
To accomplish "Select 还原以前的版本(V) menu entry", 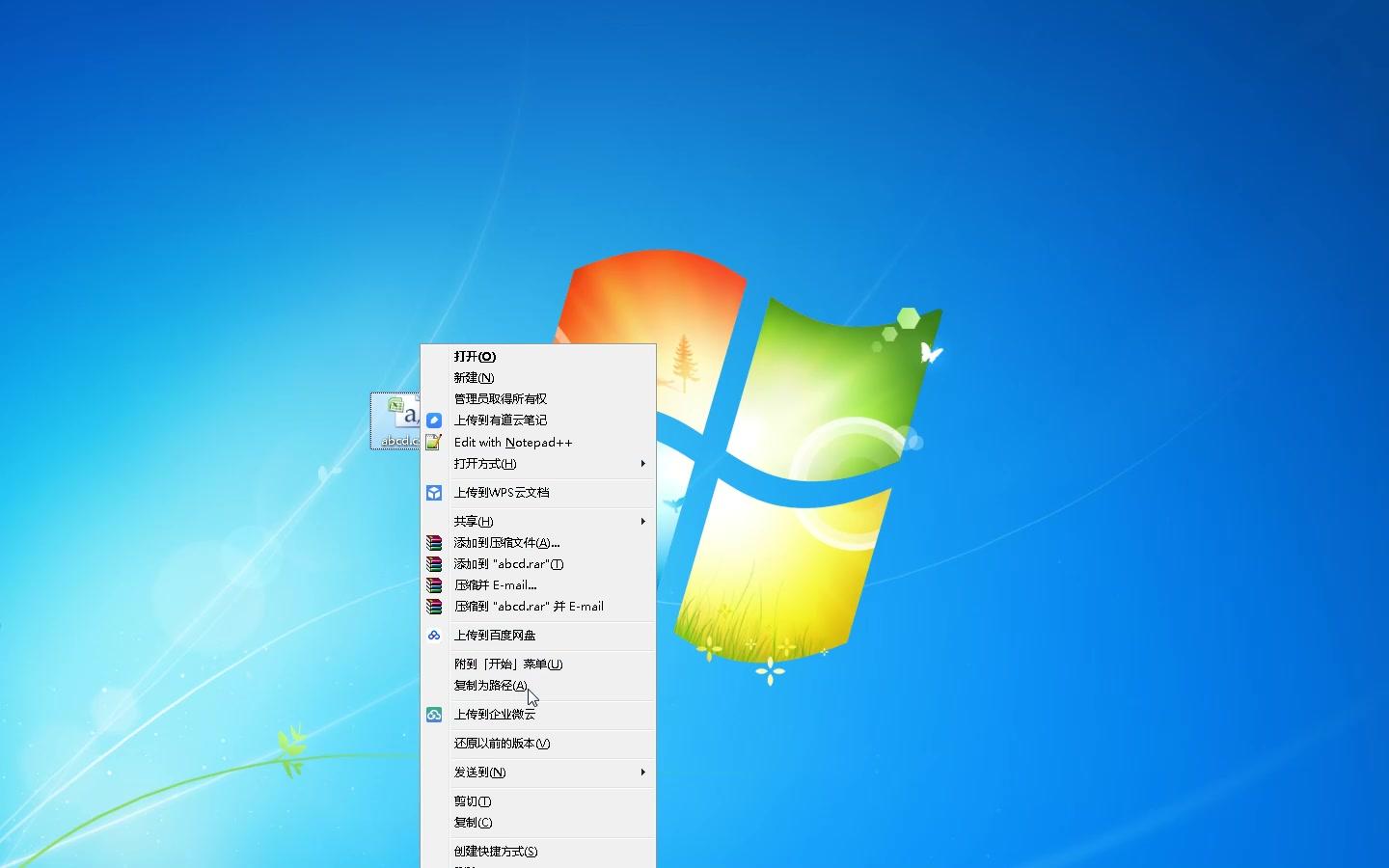I will tap(538, 744).
